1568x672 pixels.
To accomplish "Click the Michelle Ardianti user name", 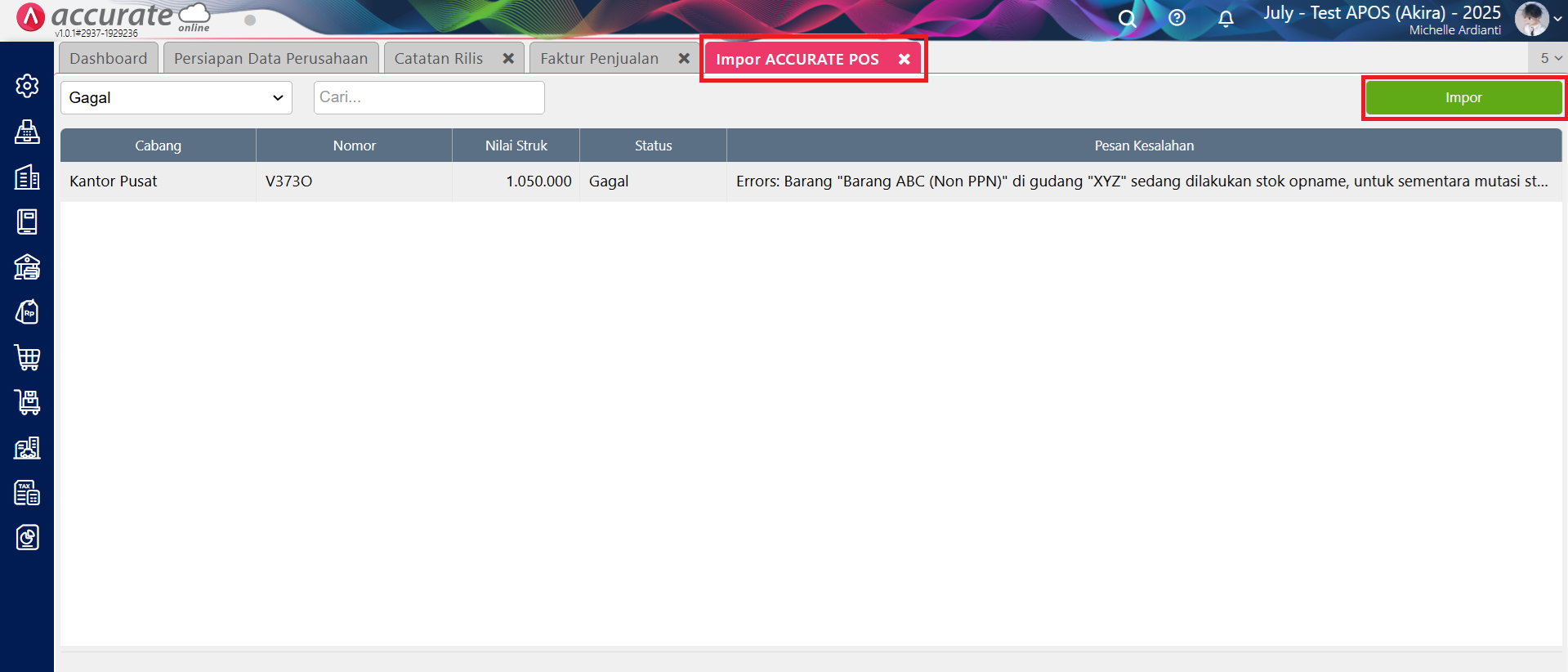I will [1455, 30].
